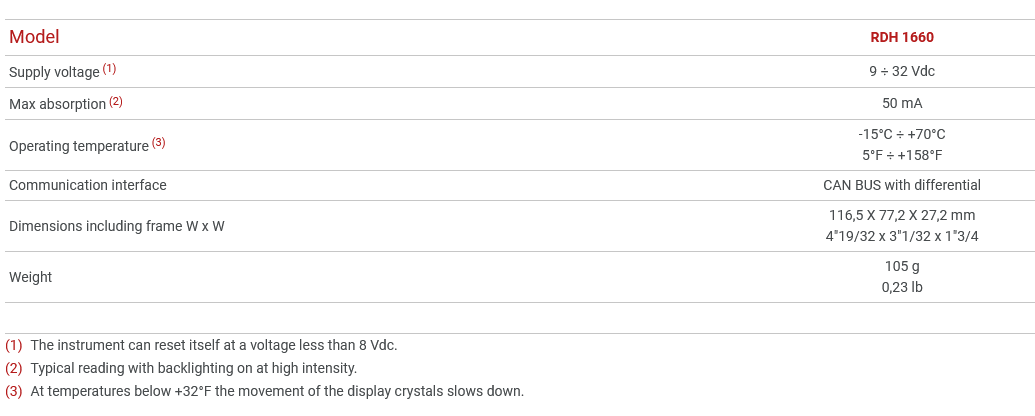Screen dimensions: 1035x416
Task: Click the "Supply voltage" row label
Action: [x=54, y=72]
